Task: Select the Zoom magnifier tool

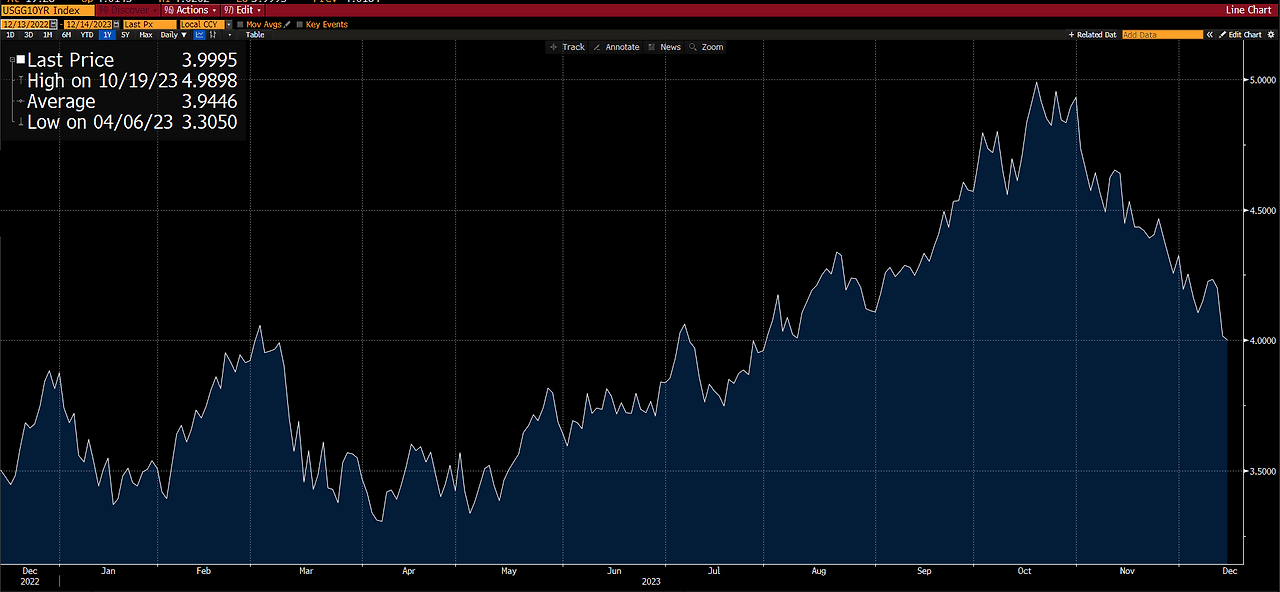Action: tap(705, 46)
